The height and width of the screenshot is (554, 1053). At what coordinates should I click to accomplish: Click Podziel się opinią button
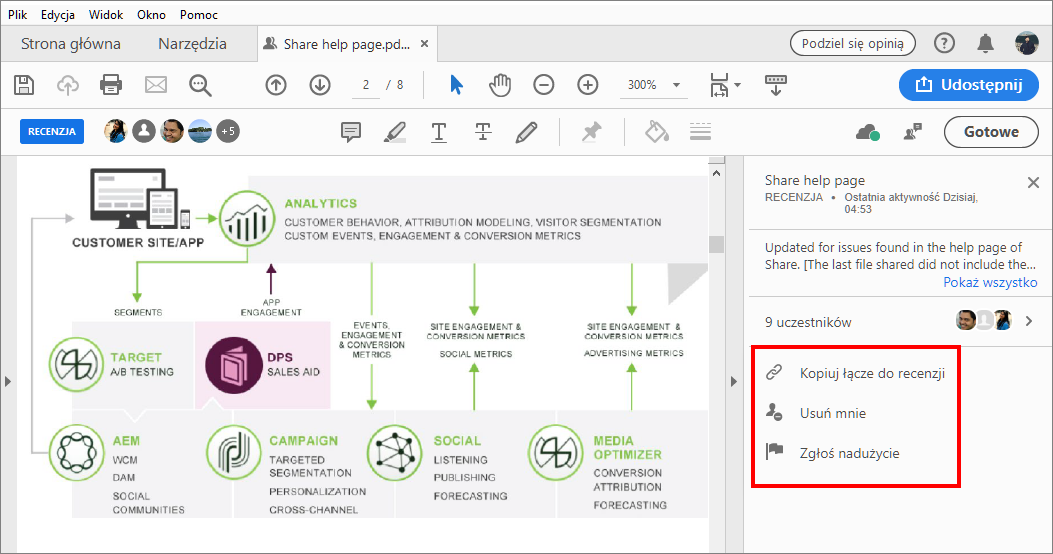coord(853,44)
